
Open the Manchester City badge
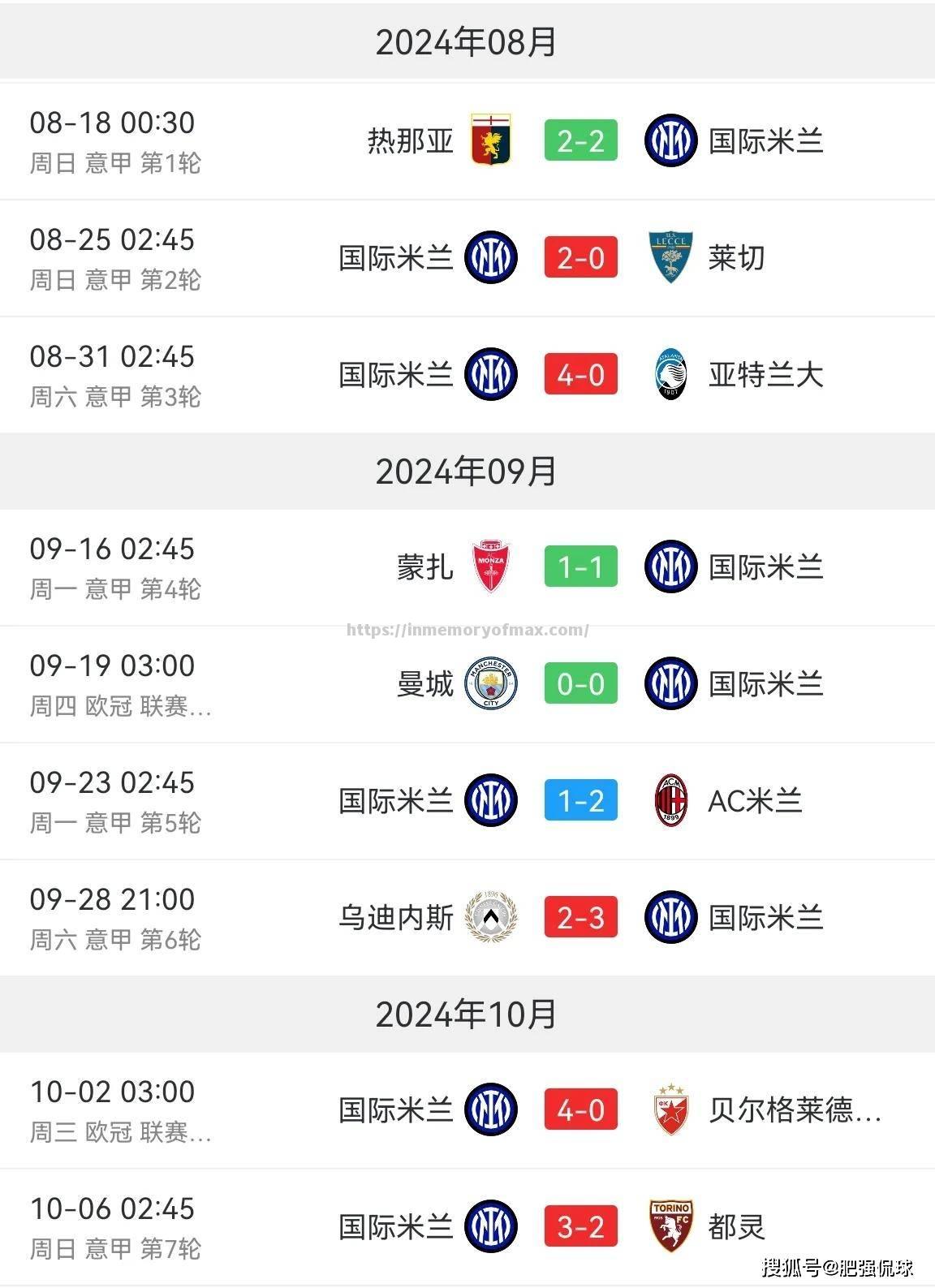(491, 683)
